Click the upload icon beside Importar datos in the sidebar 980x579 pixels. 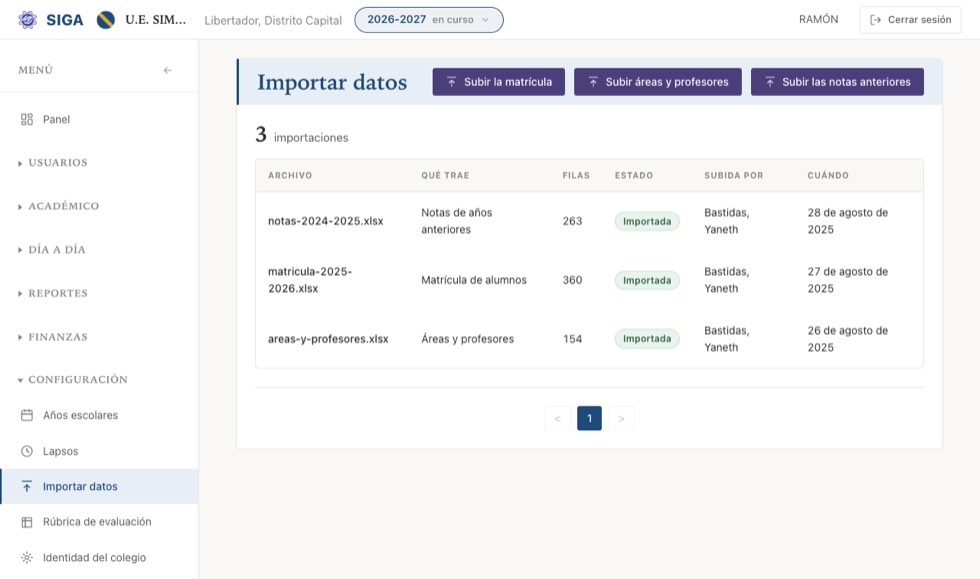click(x=27, y=486)
